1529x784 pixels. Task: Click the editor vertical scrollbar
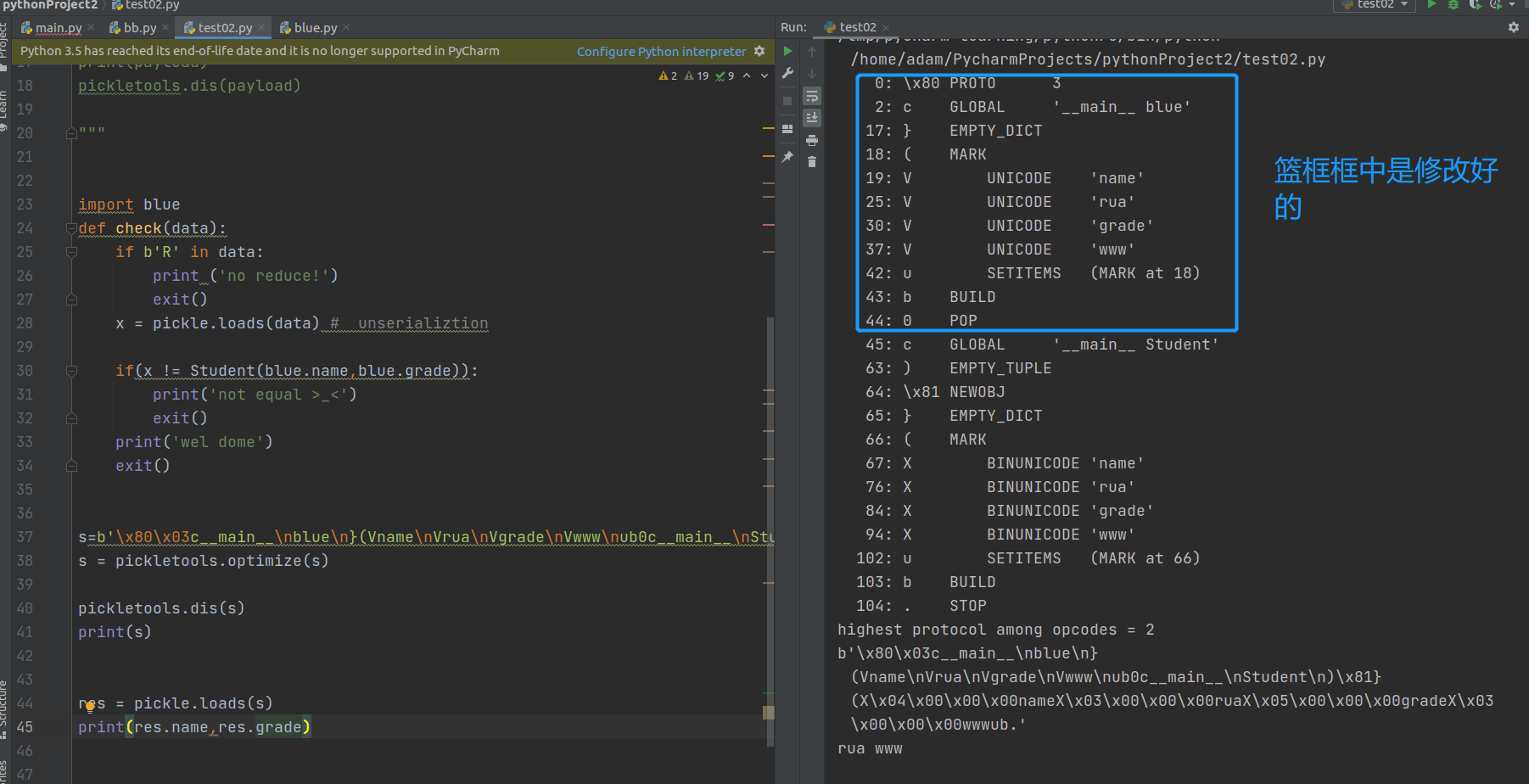coord(770,531)
